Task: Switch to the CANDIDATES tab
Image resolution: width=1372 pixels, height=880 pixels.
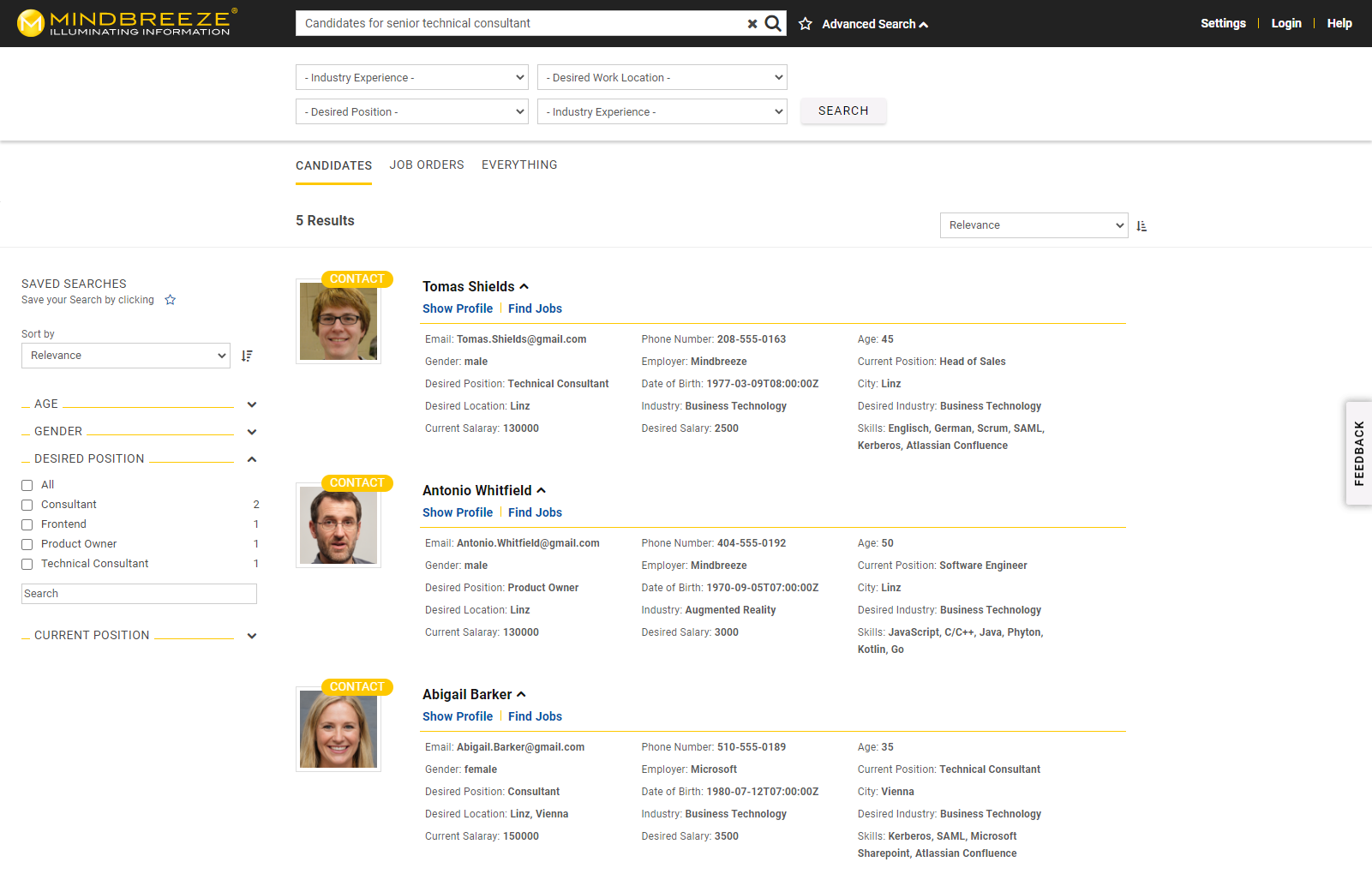Action: pos(333,165)
